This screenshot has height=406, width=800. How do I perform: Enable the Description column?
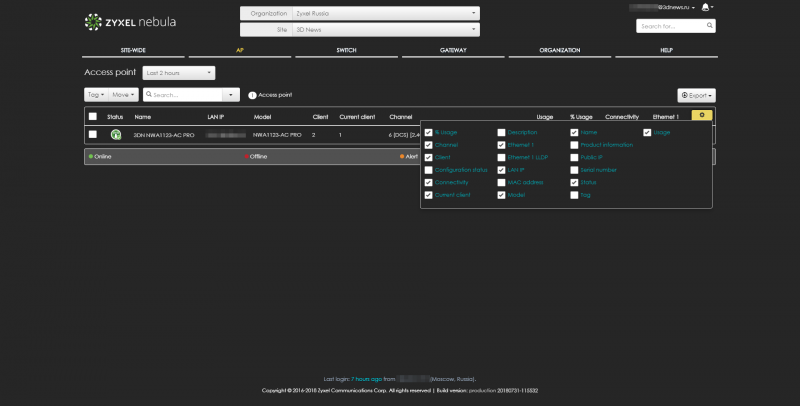point(502,133)
